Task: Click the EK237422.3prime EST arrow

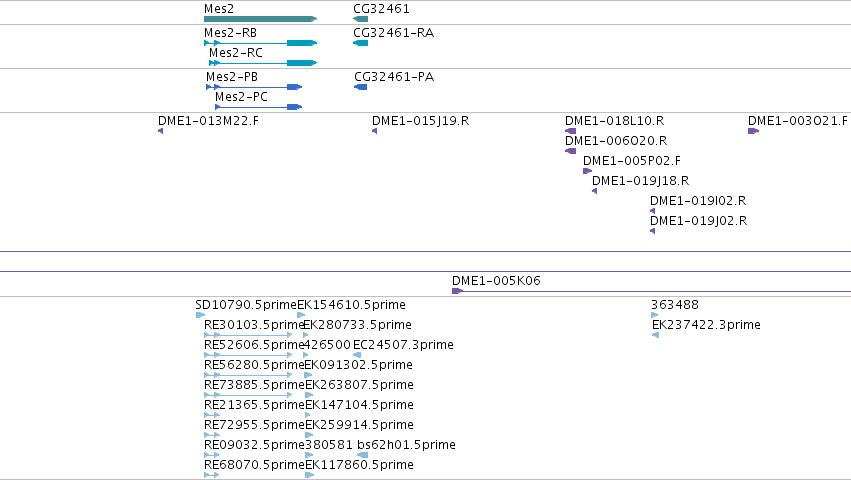Action: [x=656, y=335]
